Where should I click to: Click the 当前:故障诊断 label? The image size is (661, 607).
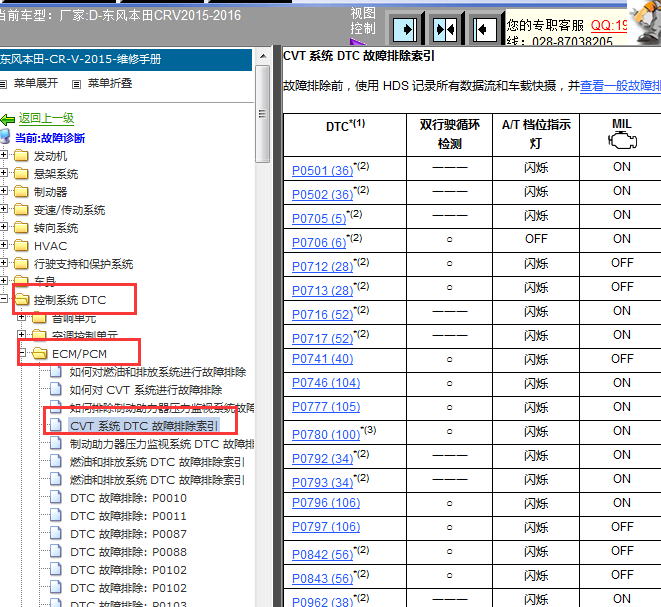coord(50,138)
